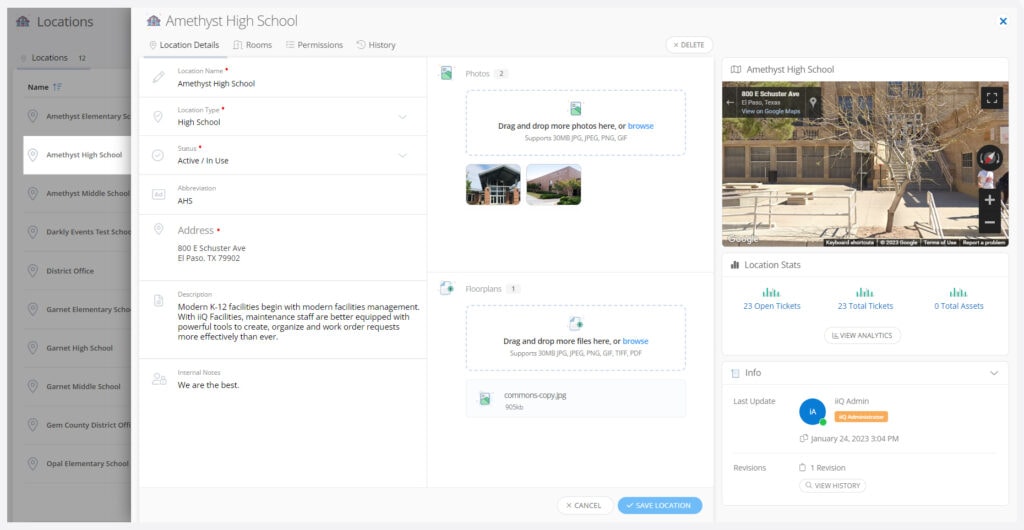
Task: Select Gem County District Office row
Action: [x=77, y=425]
